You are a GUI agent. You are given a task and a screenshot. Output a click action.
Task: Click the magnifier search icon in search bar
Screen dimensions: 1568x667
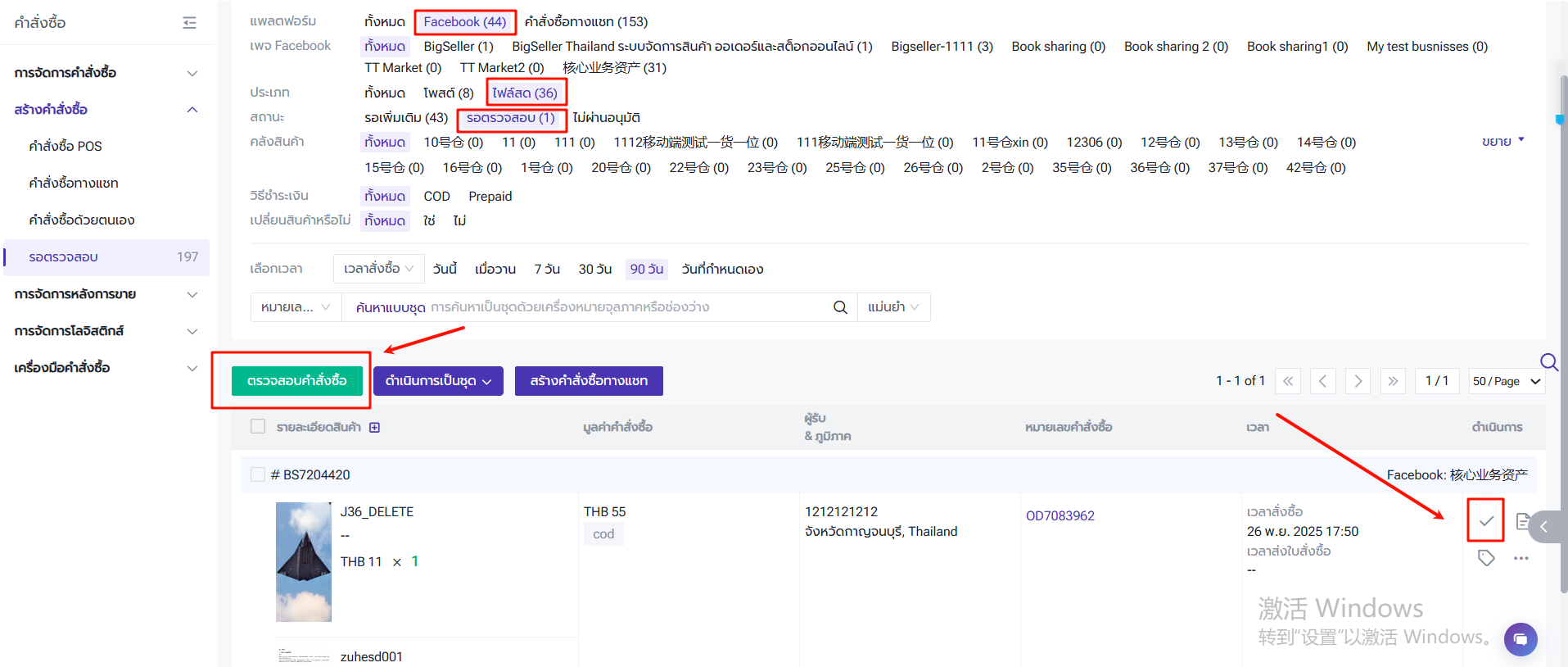coord(839,307)
